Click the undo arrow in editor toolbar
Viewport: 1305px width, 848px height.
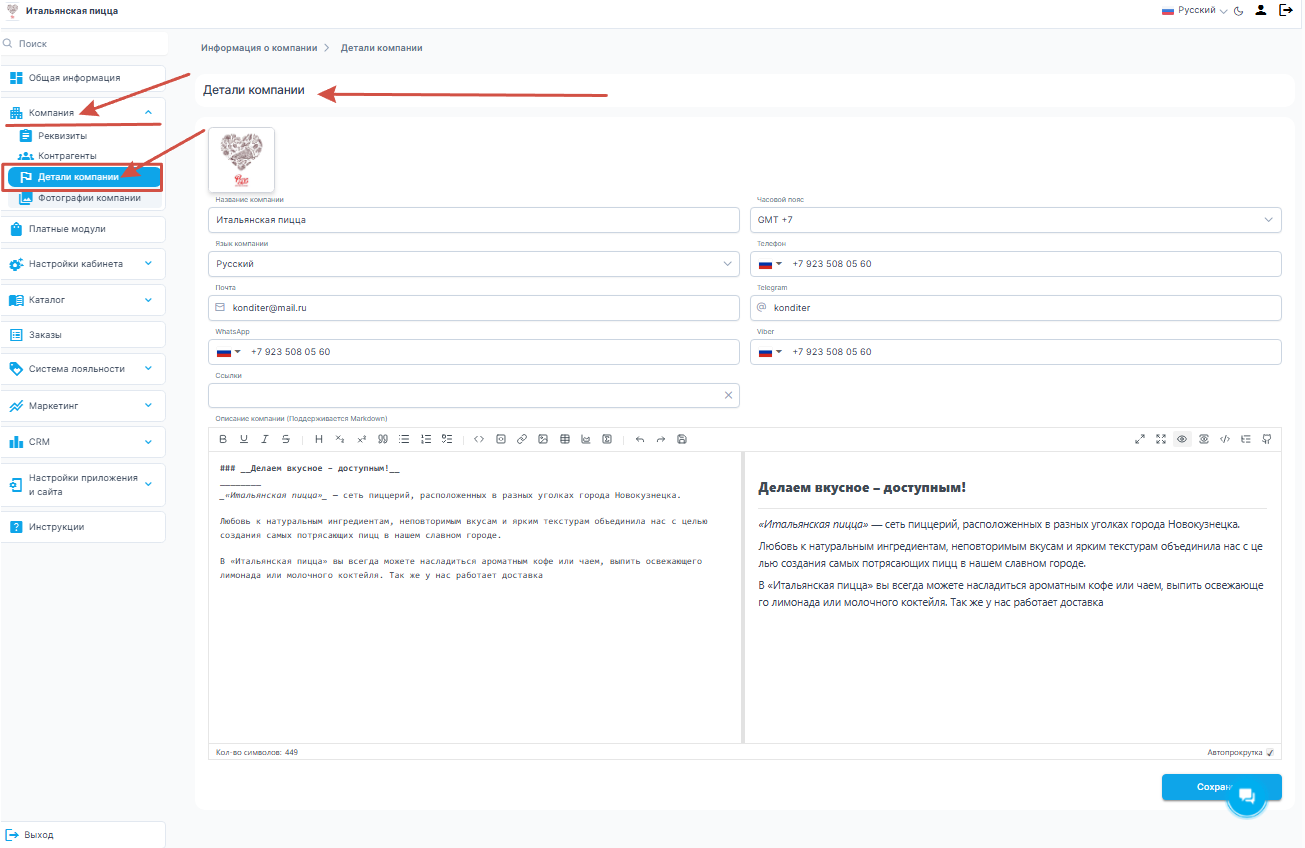640,439
